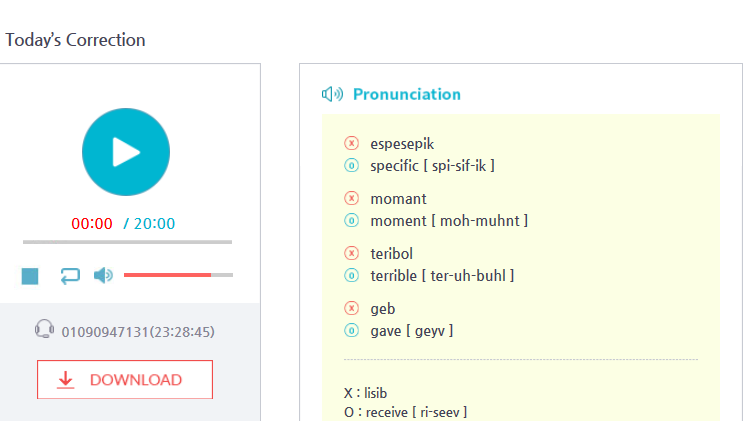This screenshot has height=421, width=753.
Task: Toggle the repeat loop icon
Action: click(70, 276)
